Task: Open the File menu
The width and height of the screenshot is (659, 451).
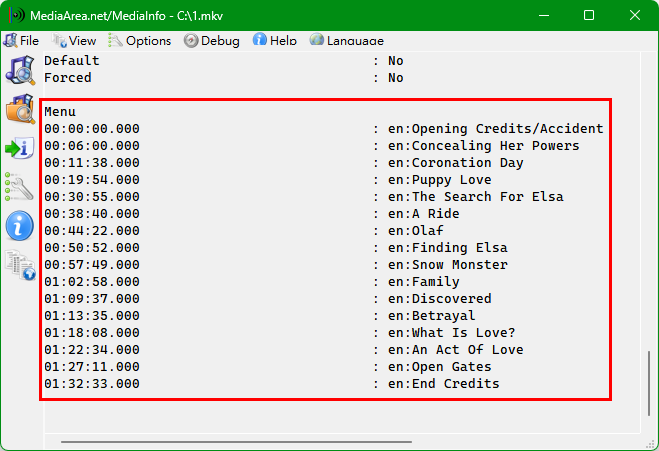Action: 21,41
